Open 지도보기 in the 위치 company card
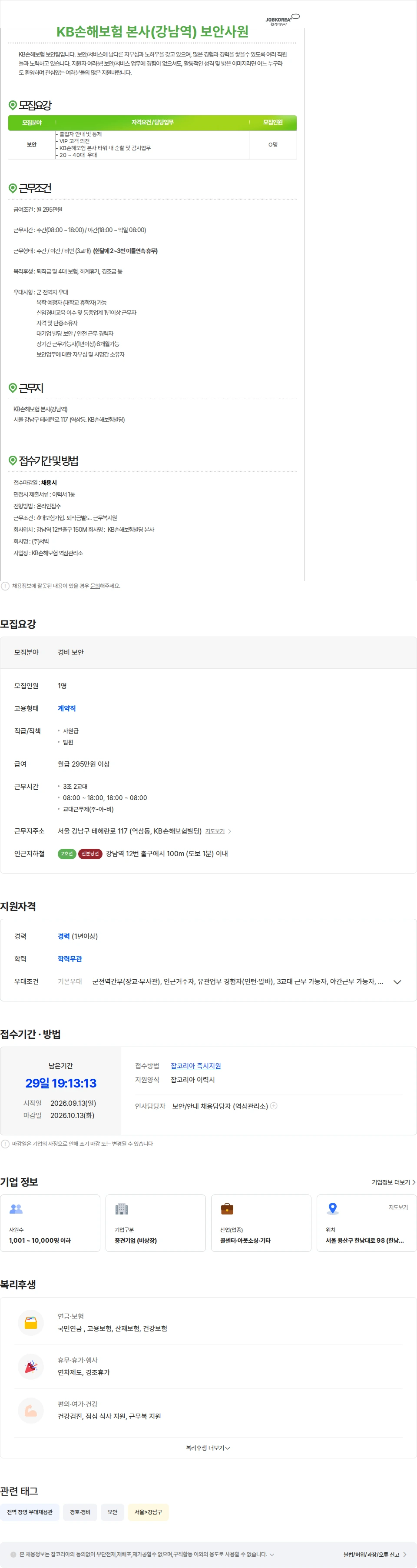The width and height of the screenshot is (417, 1568). pos(398,1207)
